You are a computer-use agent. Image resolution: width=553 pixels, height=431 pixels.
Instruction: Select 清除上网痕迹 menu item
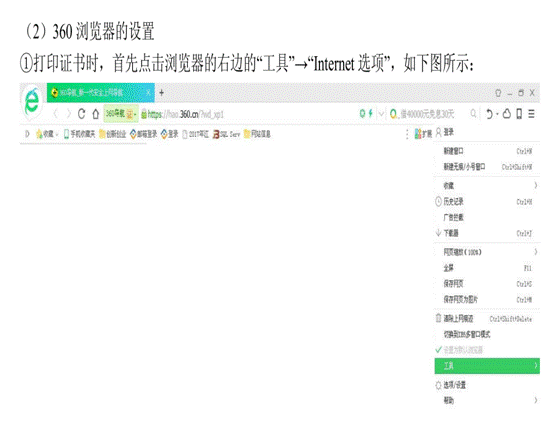487,318
